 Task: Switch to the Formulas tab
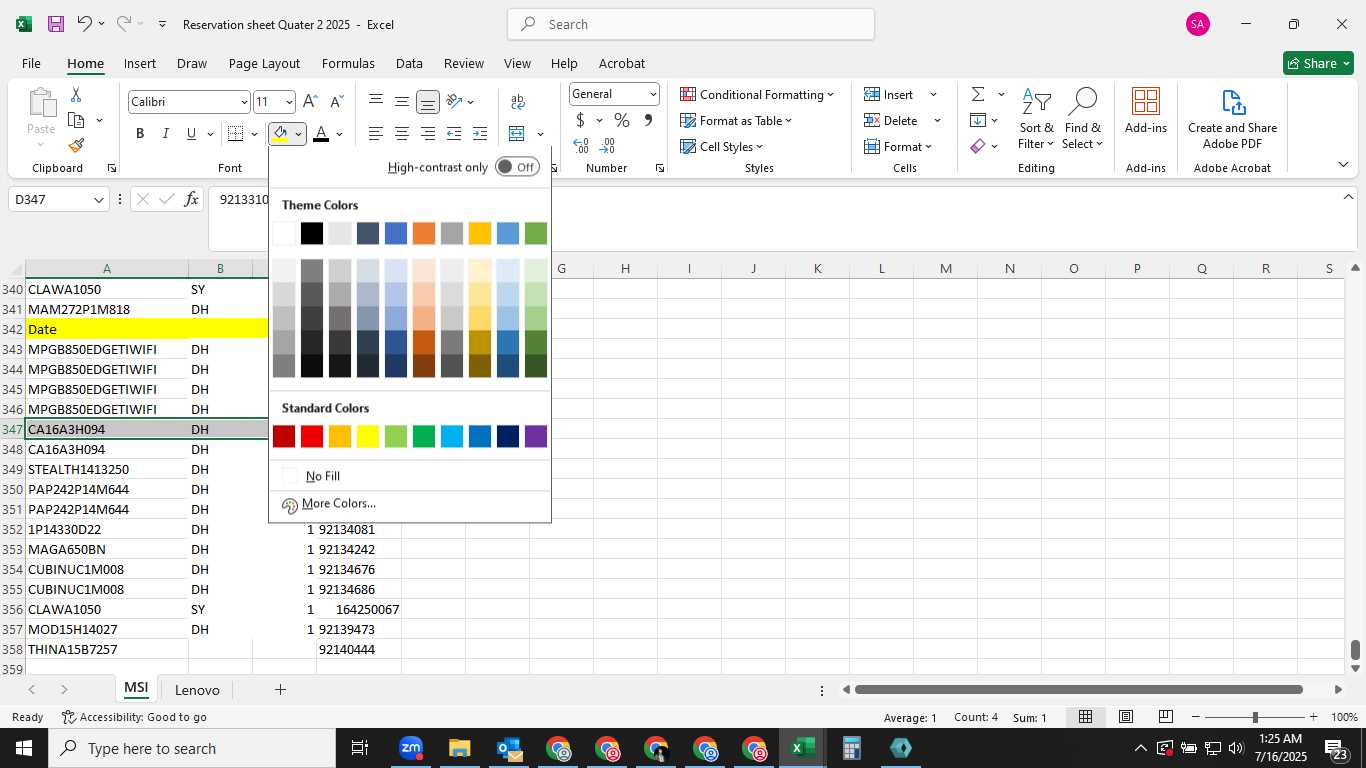coord(348,63)
